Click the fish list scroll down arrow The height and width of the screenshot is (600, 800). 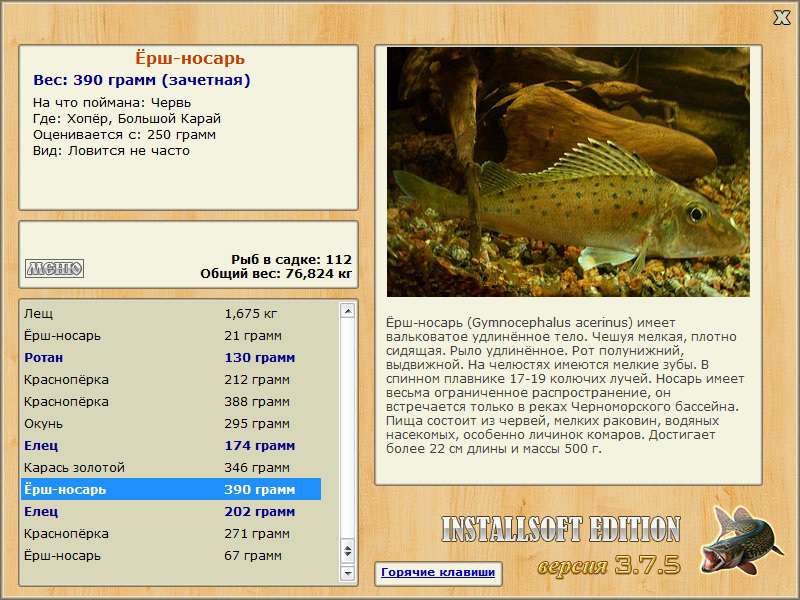(x=347, y=573)
